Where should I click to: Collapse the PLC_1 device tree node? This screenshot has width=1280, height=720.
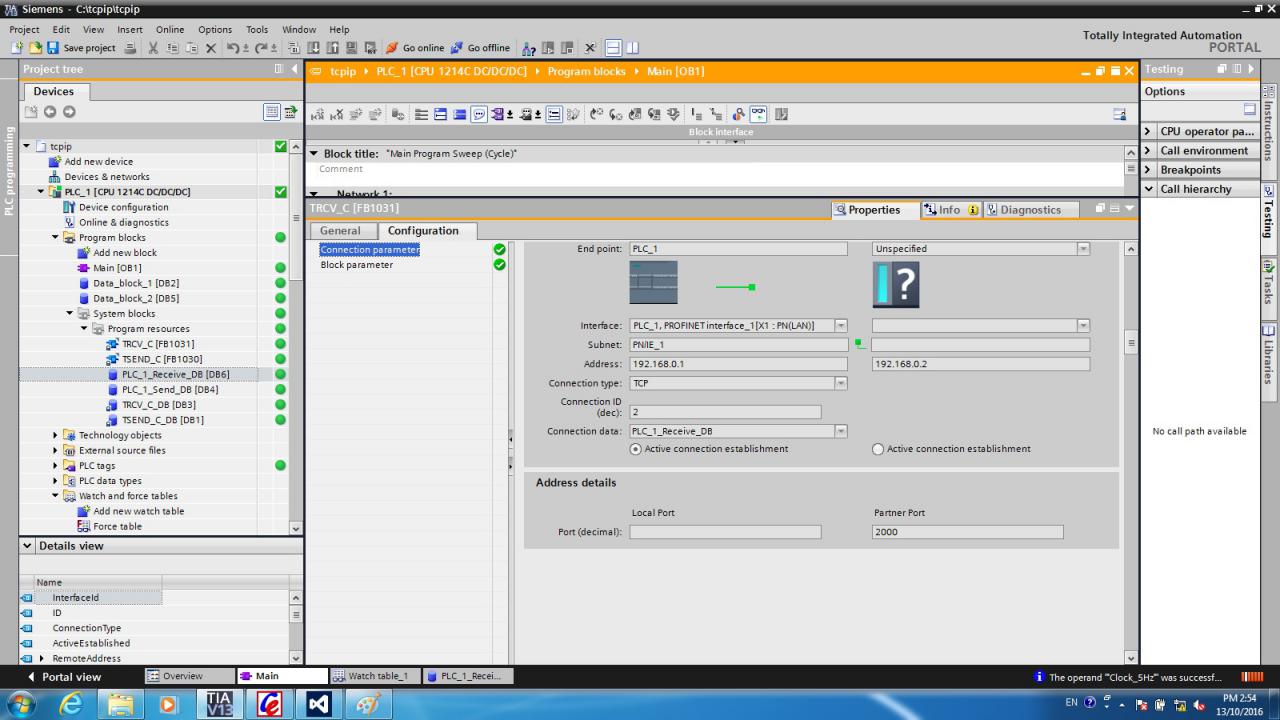(42, 192)
